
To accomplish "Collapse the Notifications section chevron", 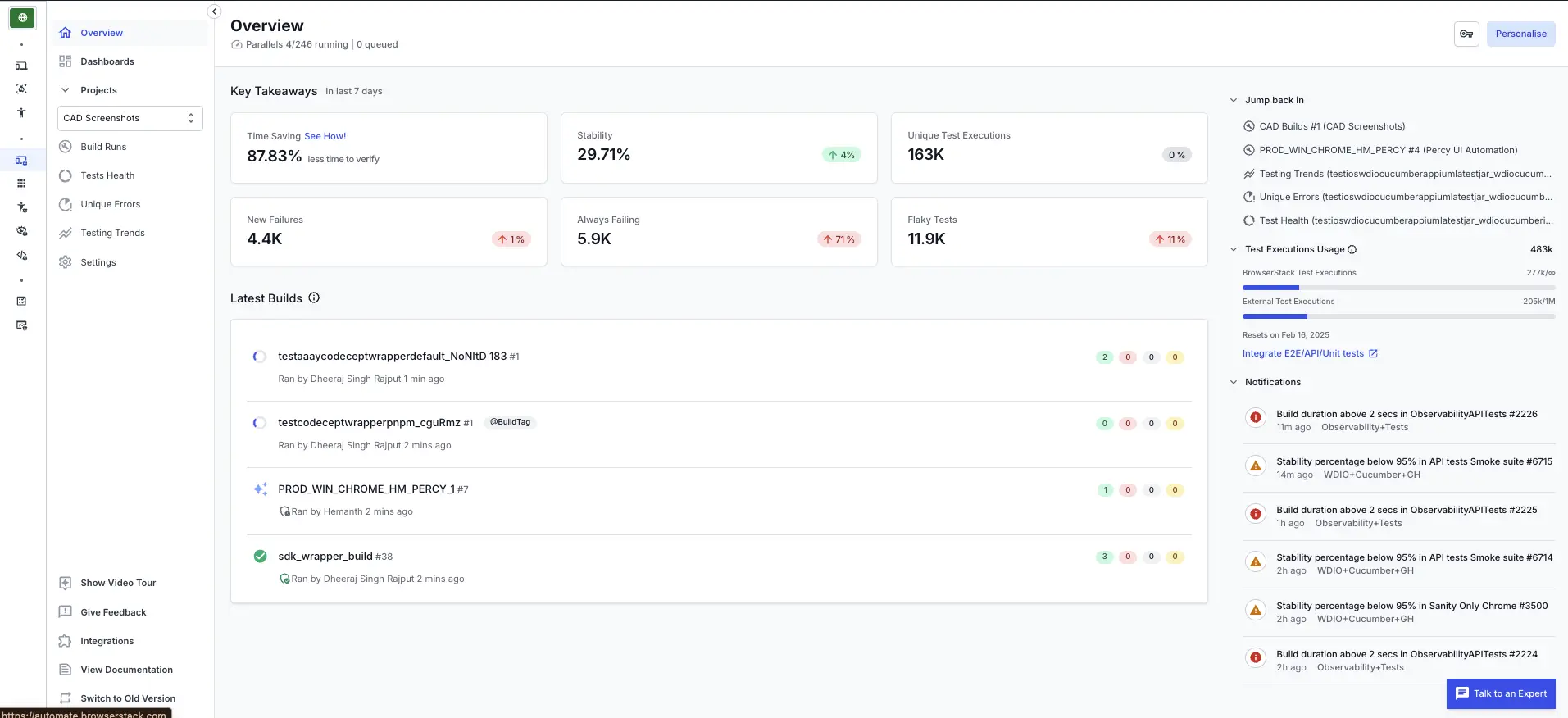I will 1234,383.
